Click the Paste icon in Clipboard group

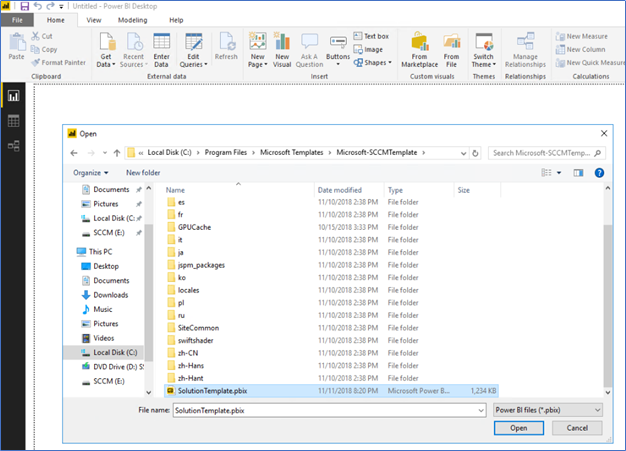tap(17, 42)
